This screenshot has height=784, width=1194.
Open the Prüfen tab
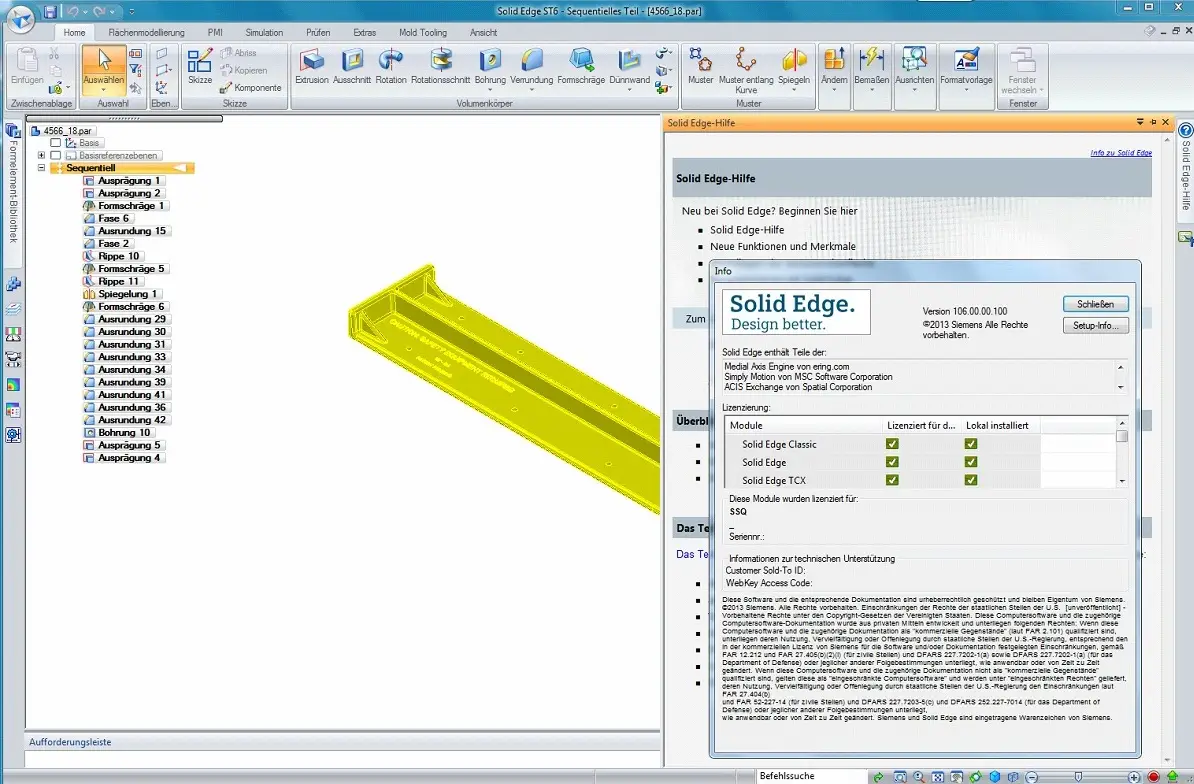pyautogui.click(x=318, y=33)
